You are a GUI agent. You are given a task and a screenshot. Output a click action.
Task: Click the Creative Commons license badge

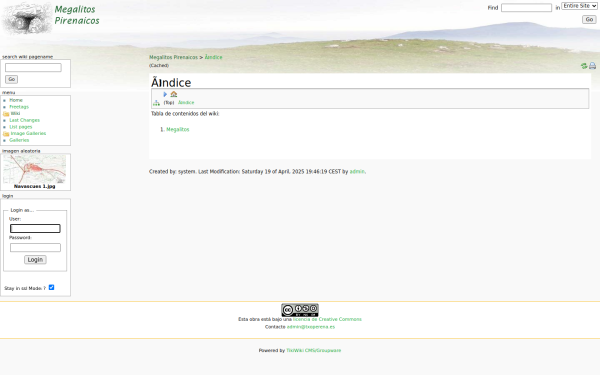[x=300, y=310]
